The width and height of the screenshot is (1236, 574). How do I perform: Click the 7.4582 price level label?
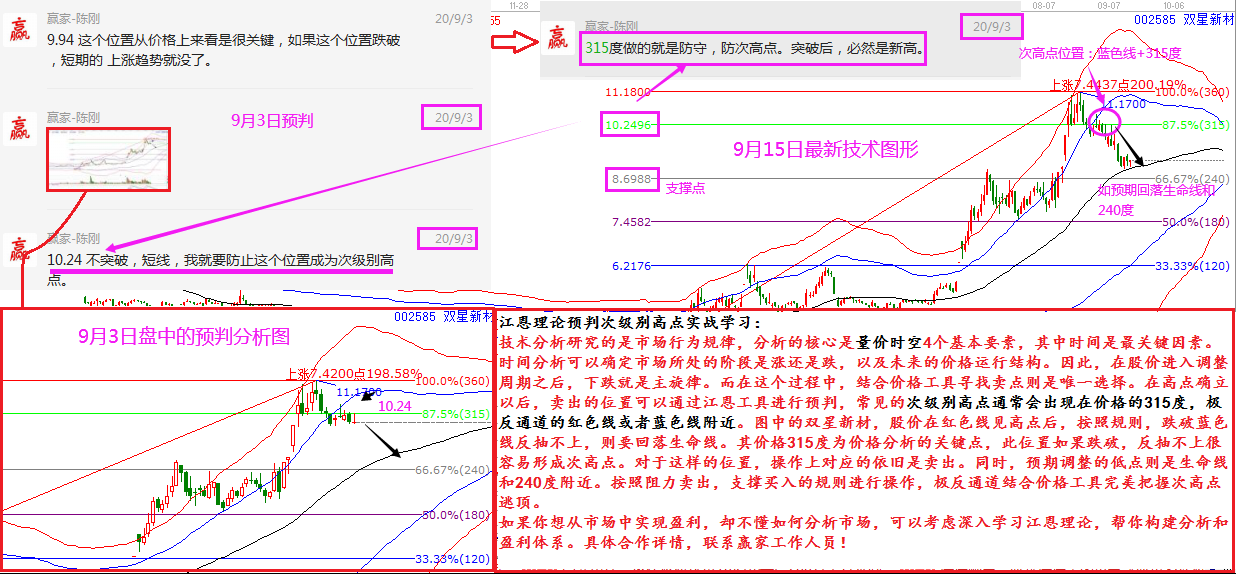pyautogui.click(x=632, y=222)
